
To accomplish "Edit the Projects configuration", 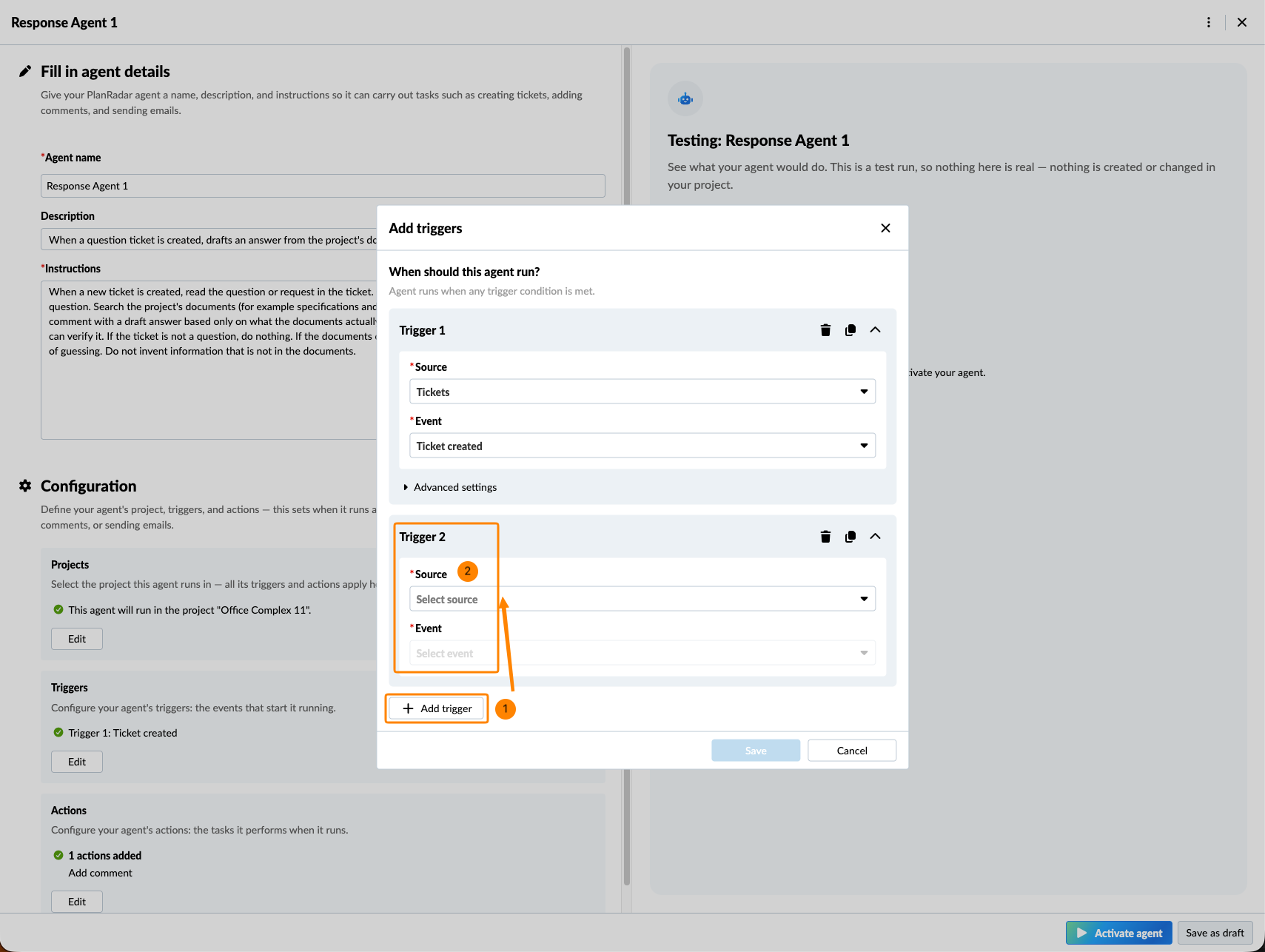I will 77,639.
